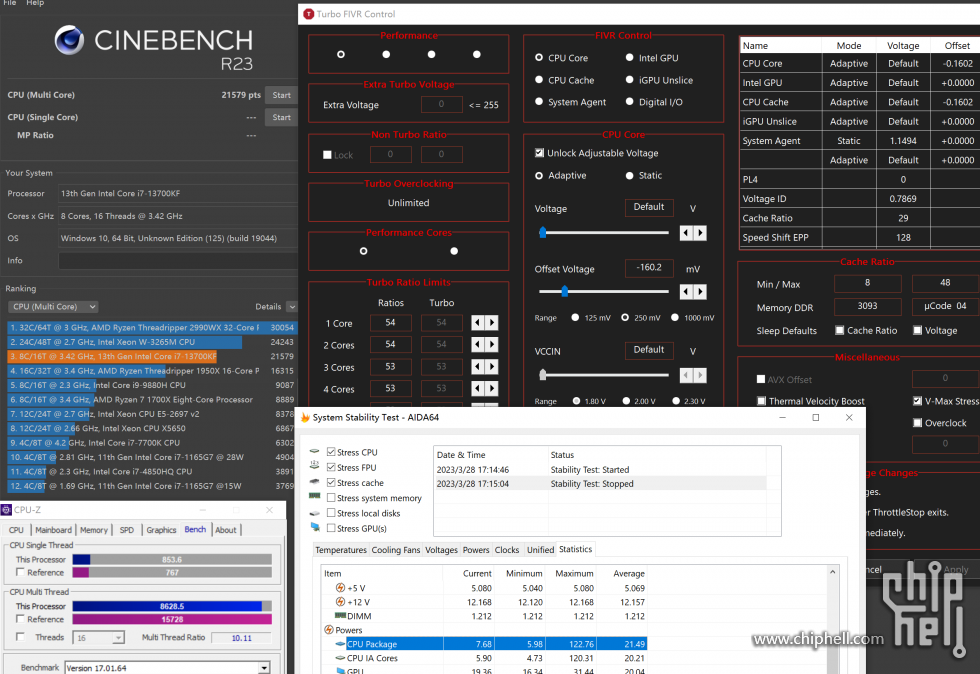Click the Cinebench R23 logo icon
Image resolution: width=980 pixels, height=674 pixels.
coord(69,40)
